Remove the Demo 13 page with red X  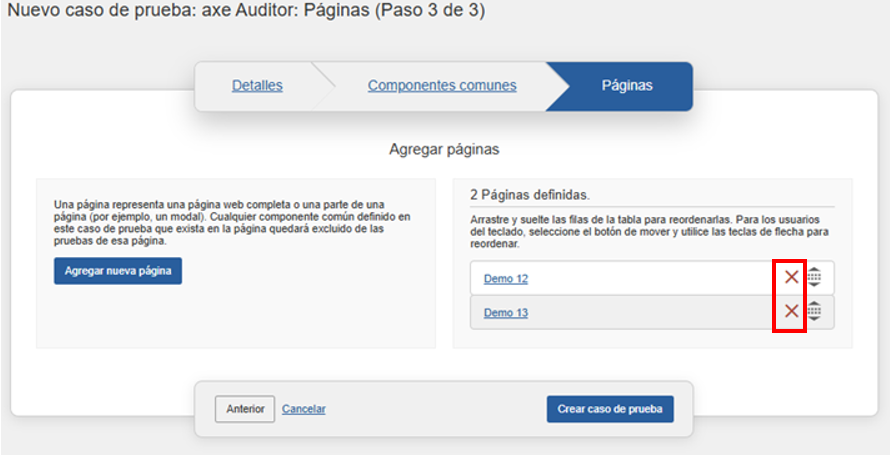[x=791, y=312]
